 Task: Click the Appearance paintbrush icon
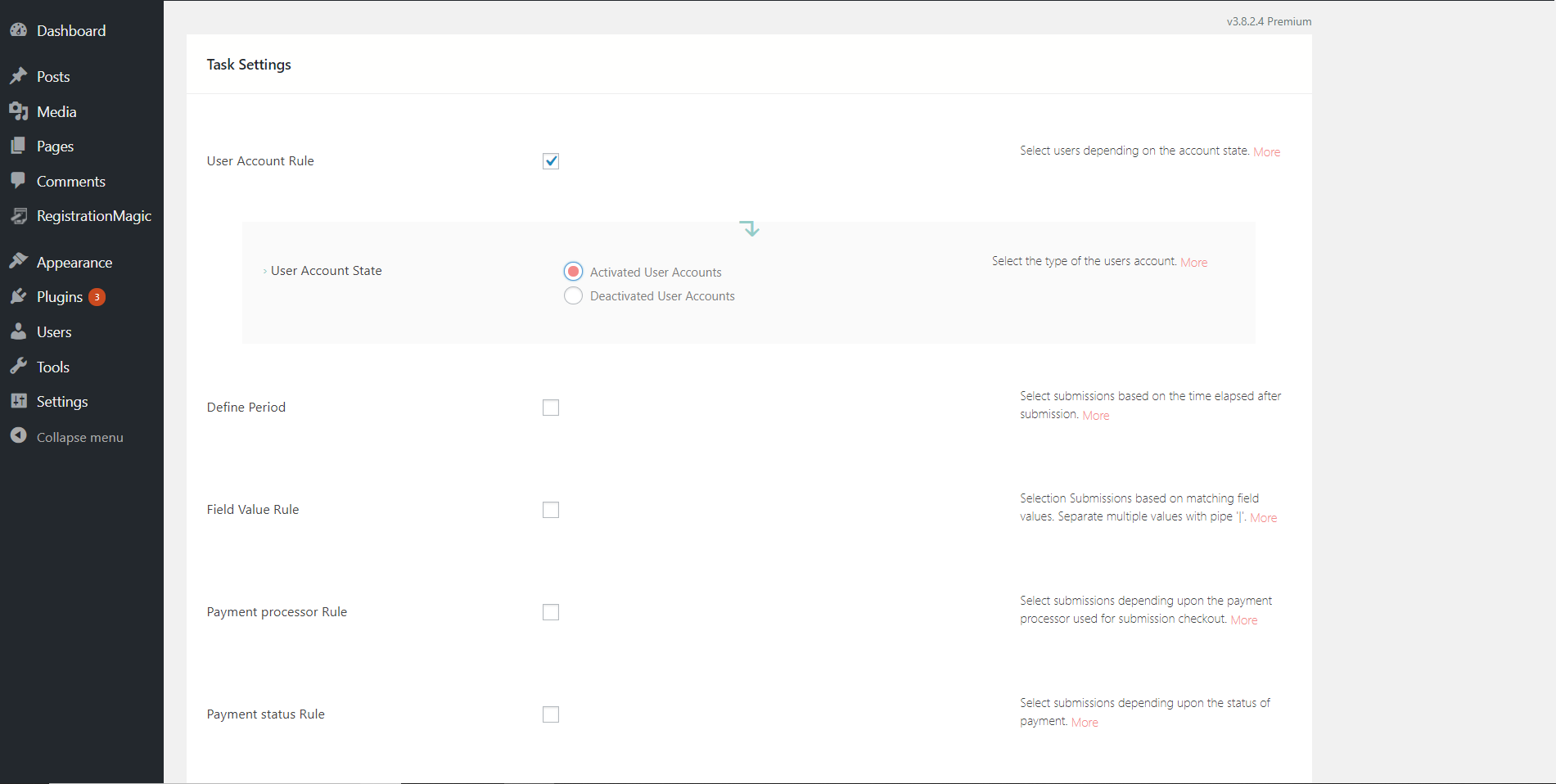(18, 262)
